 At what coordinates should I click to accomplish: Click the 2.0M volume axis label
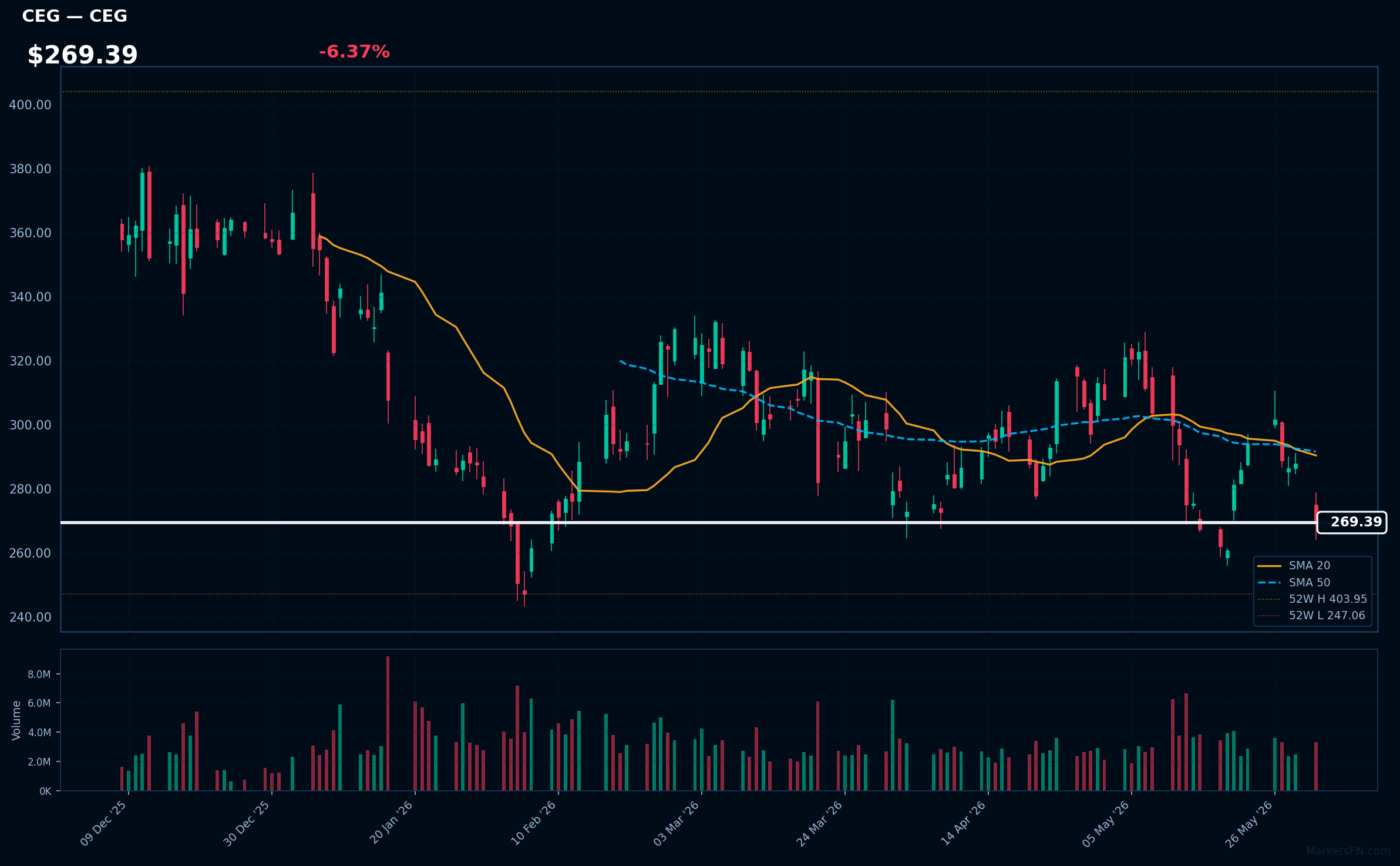(39, 762)
